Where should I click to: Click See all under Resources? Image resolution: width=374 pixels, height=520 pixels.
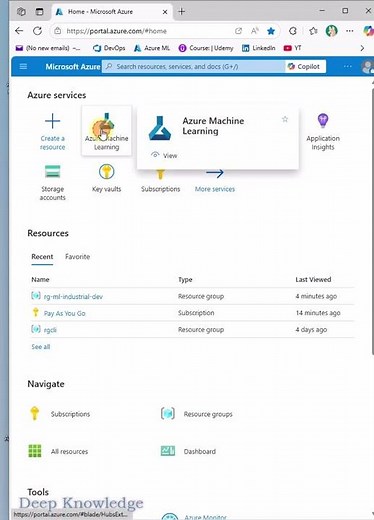coord(41,347)
